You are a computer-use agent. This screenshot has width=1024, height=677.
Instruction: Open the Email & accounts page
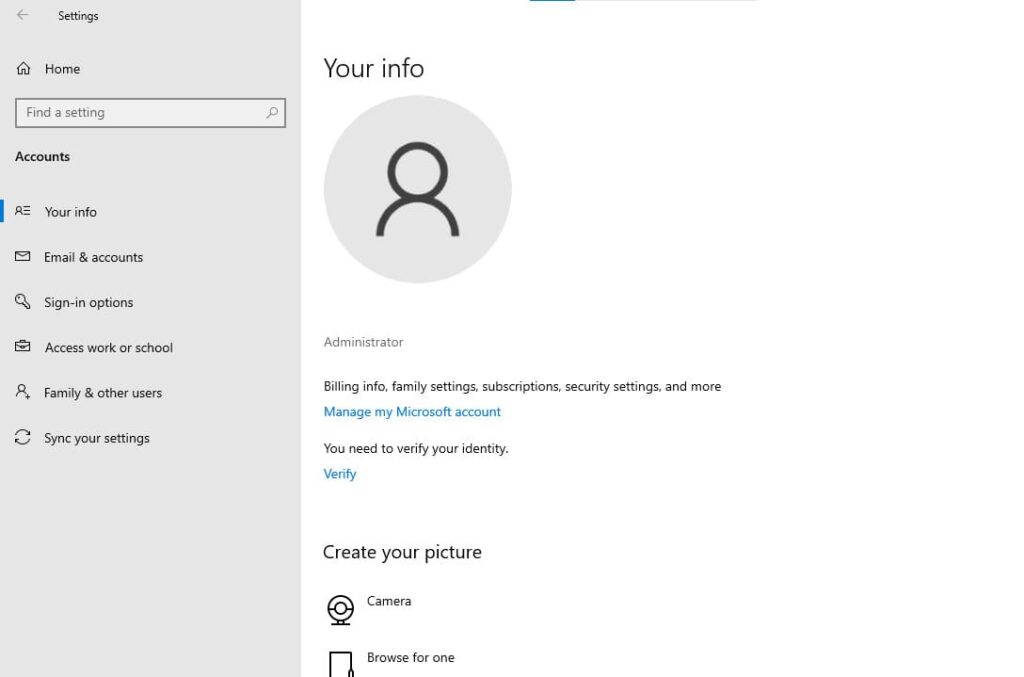pos(93,257)
